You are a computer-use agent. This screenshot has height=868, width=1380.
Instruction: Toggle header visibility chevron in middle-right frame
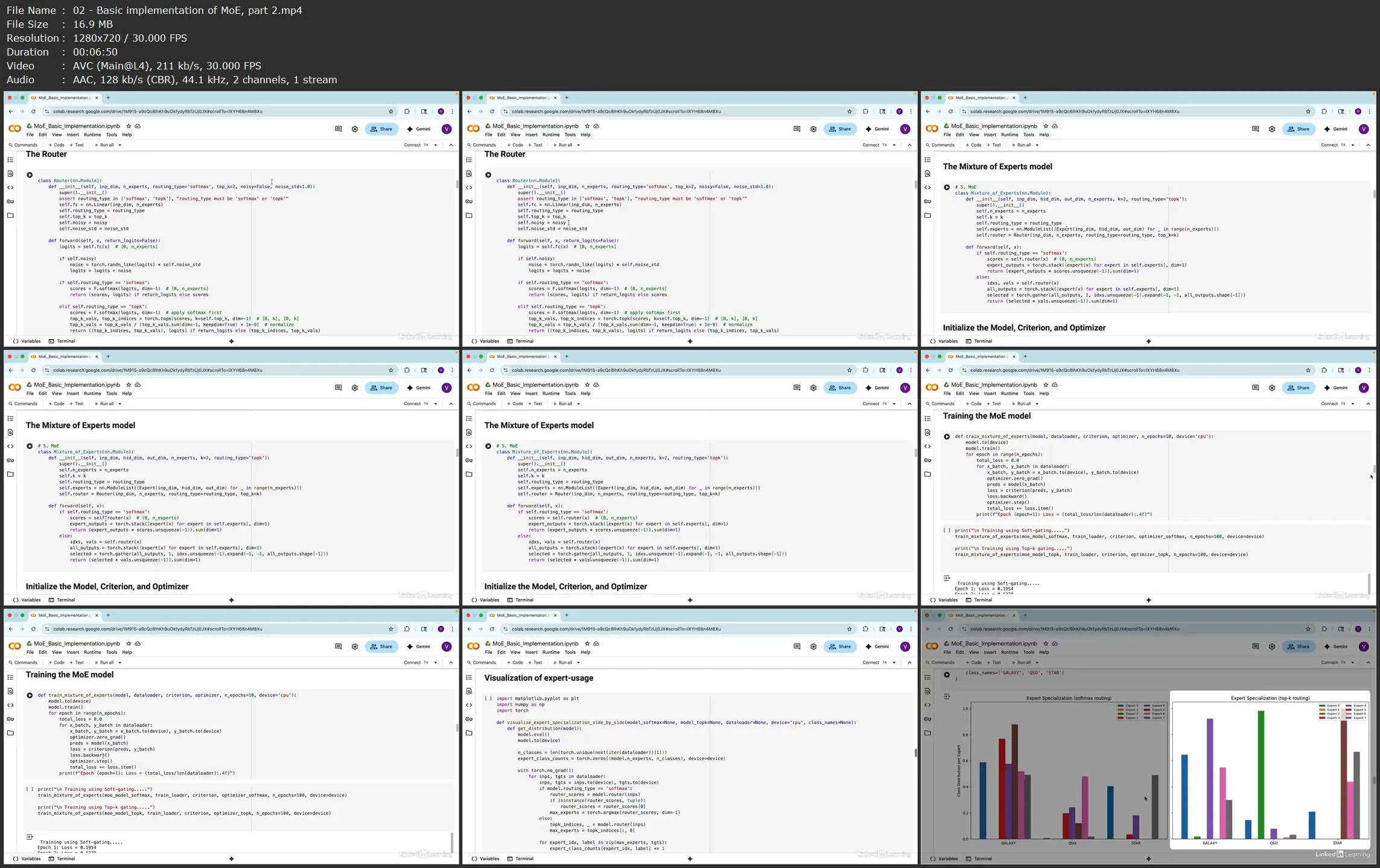pyautogui.click(x=1368, y=404)
